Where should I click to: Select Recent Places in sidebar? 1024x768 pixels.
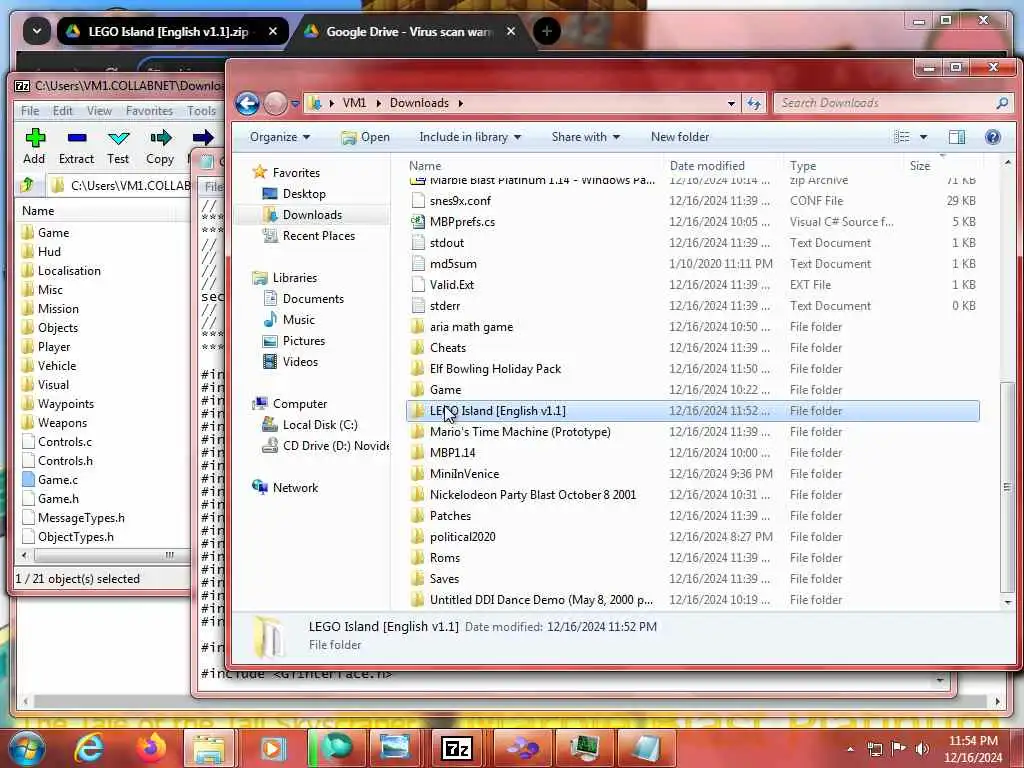coord(319,236)
